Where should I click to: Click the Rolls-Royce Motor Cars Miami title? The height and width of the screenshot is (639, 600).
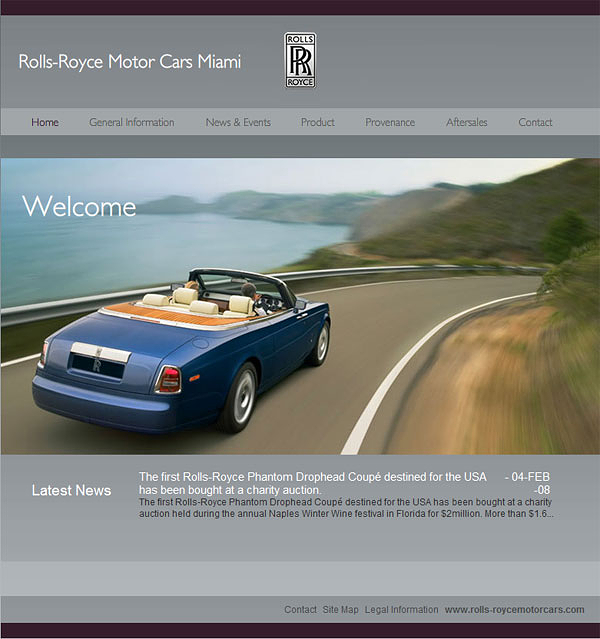130,62
